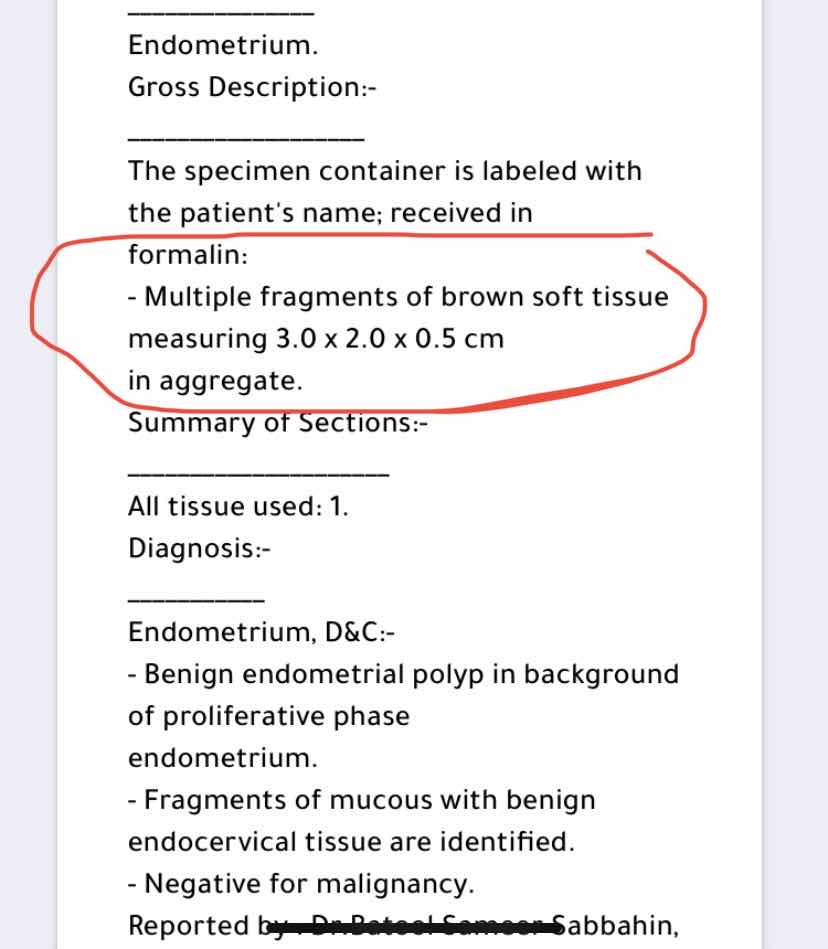Click the line 'The specimen container is labeled with'
The height and width of the screenshot is (949, 828).
(x=384, y=171)
